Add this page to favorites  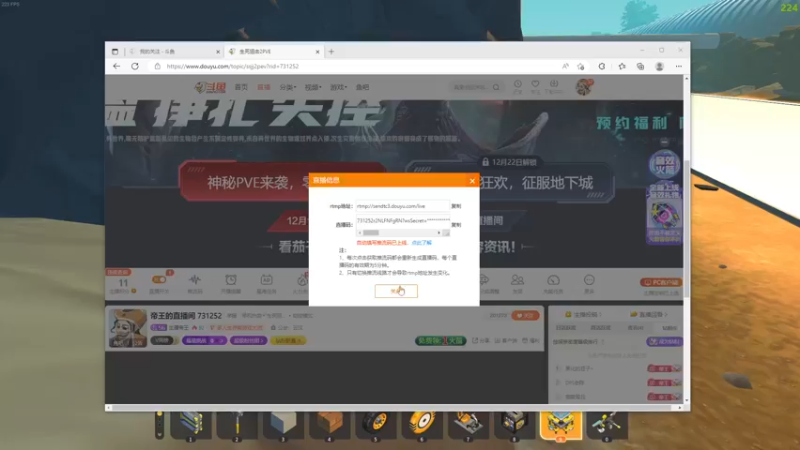coord(581,66)
